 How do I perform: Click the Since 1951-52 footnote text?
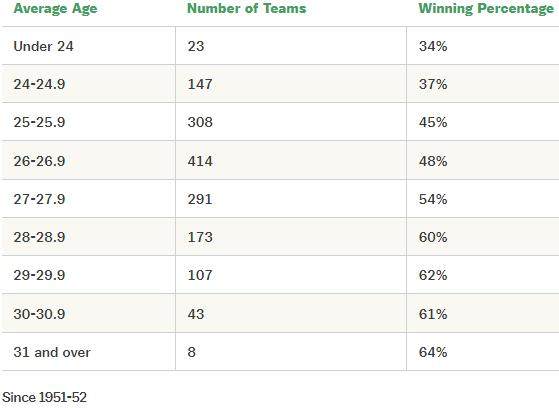pyautogui.click(x=45, y=397)
